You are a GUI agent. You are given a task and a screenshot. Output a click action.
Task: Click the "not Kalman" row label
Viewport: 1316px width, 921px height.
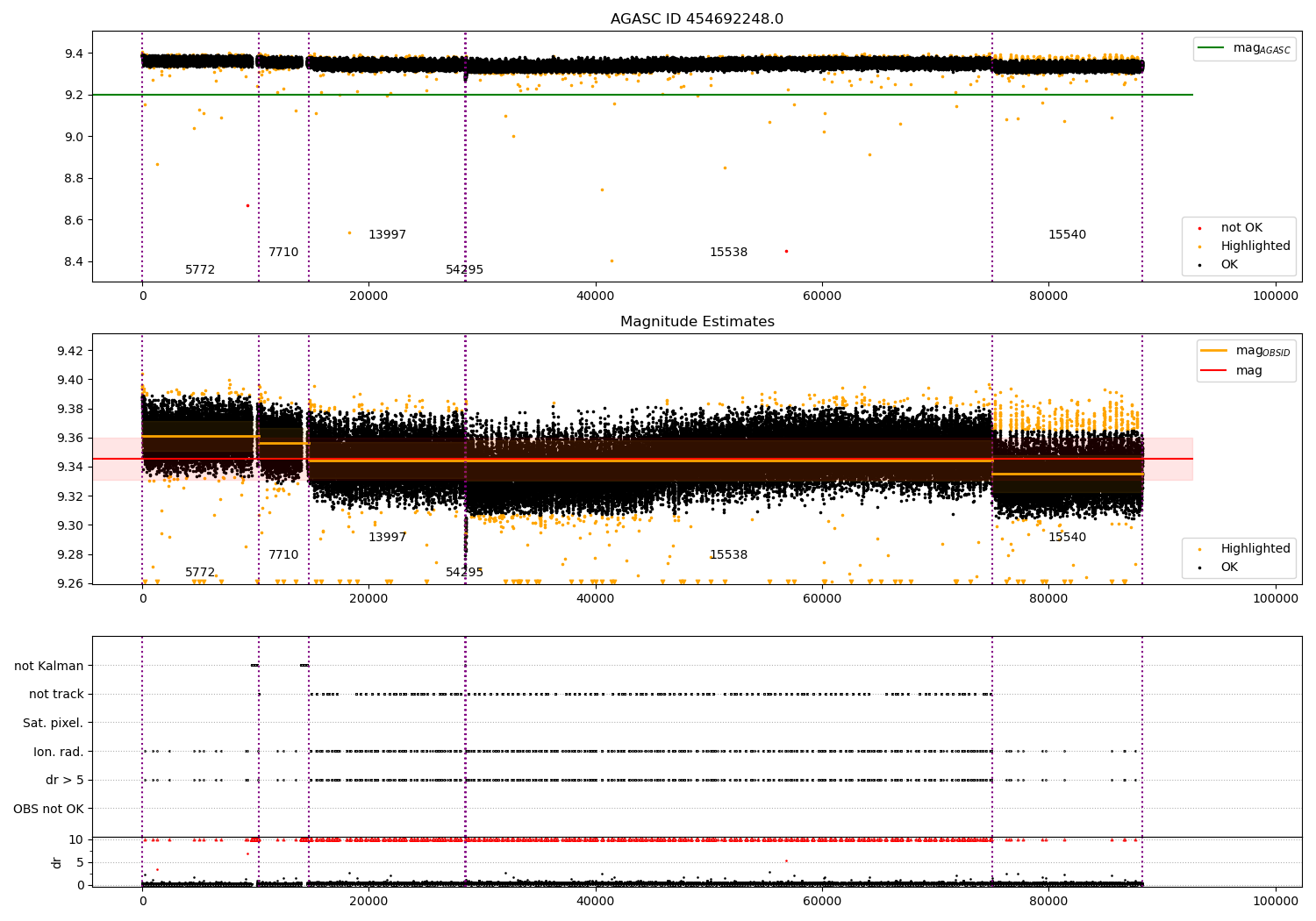tap(49, 666)
